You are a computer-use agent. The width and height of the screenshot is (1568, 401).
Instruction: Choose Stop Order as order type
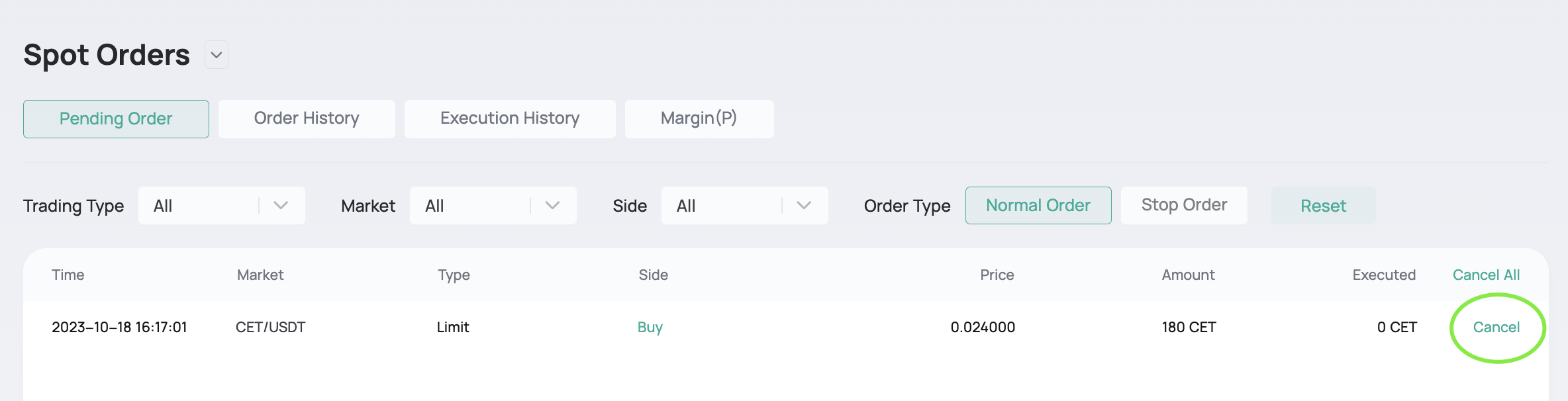(x=1184, y=206)
